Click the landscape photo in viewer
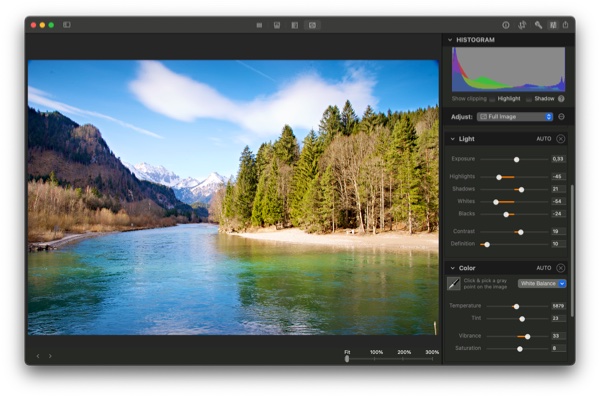600x398 pixels. pos(233,197)
